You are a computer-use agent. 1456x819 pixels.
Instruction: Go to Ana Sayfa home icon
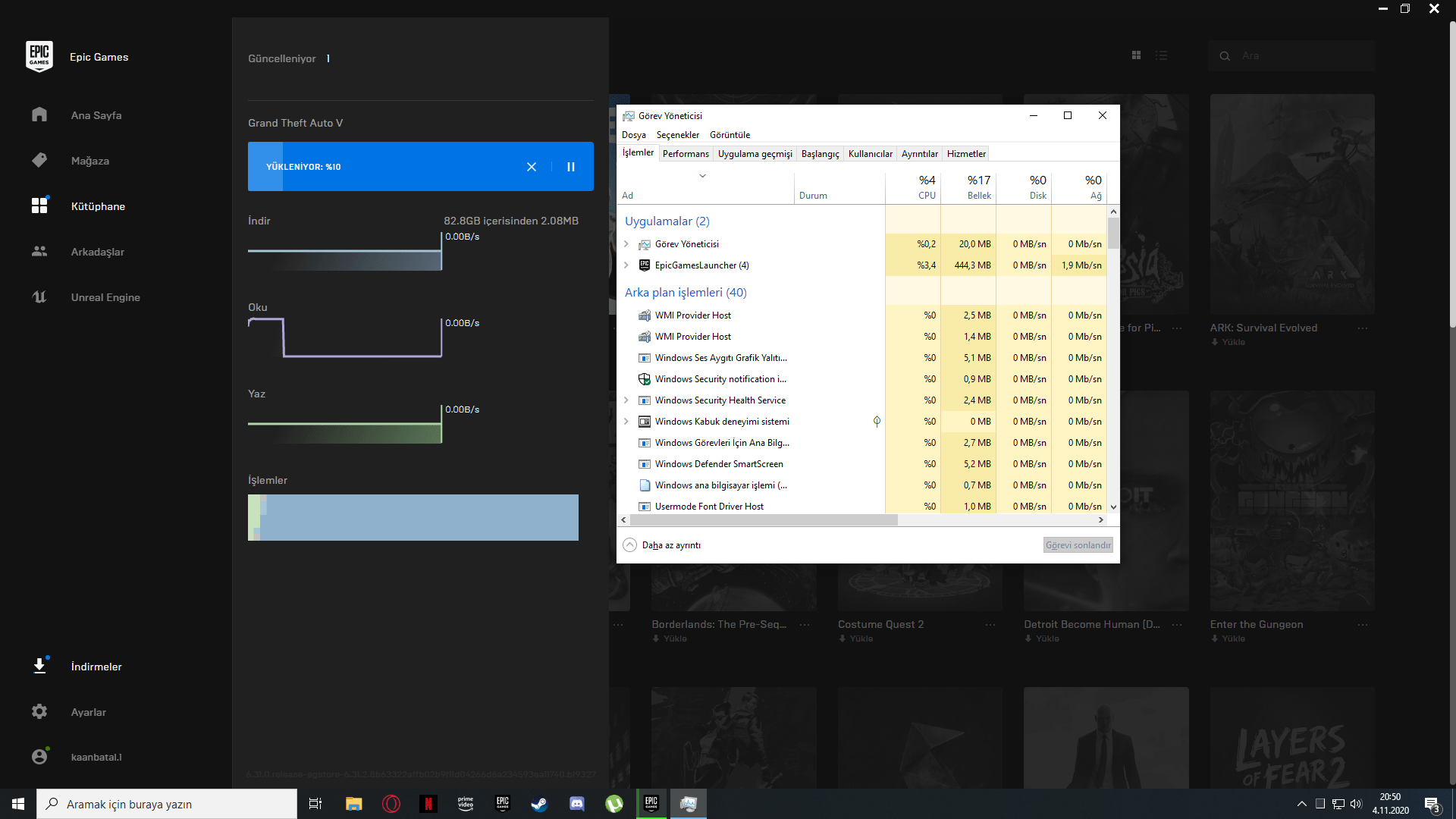click(39, 115)
